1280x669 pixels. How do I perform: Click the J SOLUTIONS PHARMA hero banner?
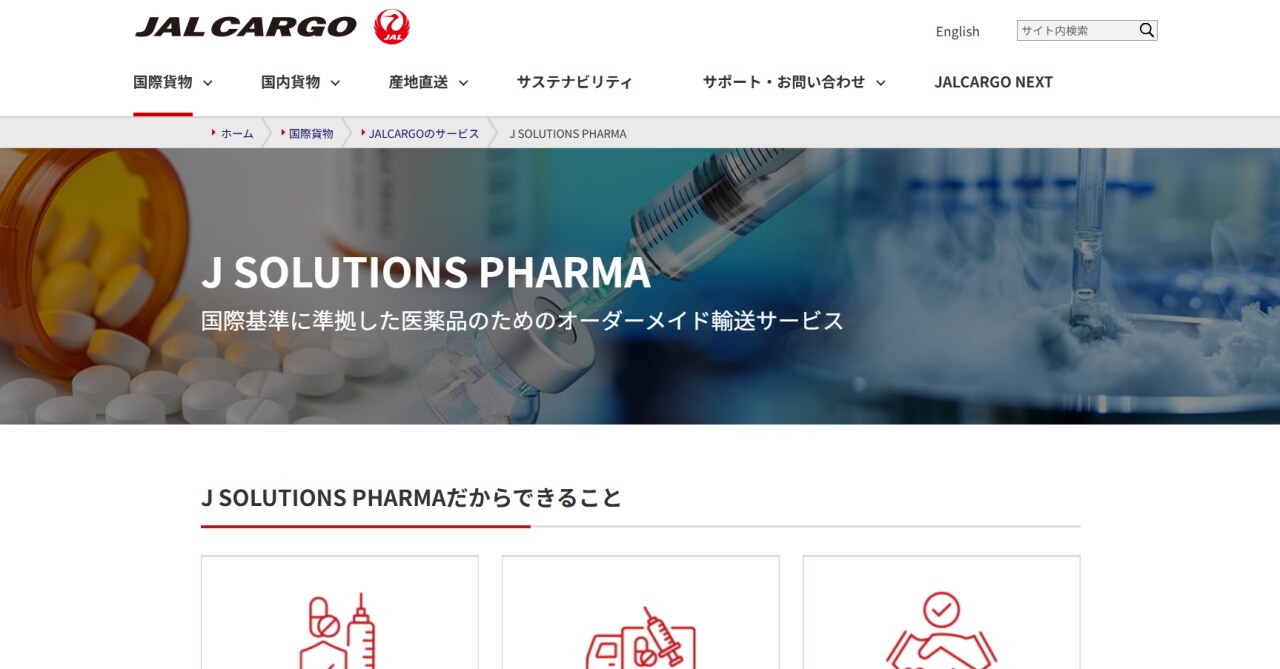point(640,286)
